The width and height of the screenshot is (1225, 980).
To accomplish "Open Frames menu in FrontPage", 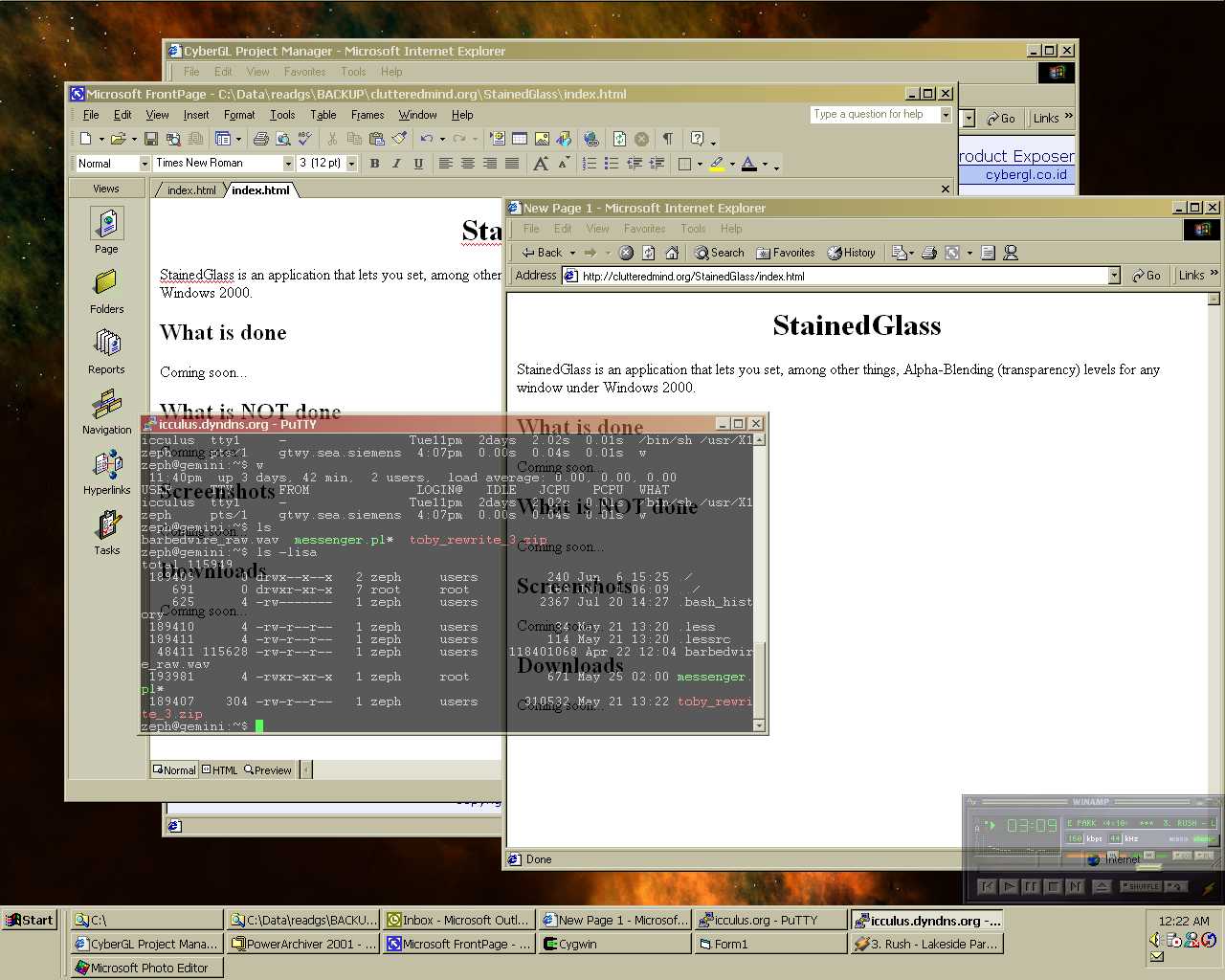I will click(x=367, y=115).
